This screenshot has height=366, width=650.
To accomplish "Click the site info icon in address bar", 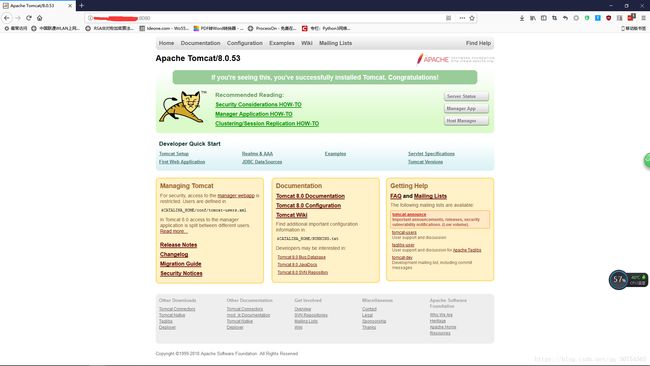I will [x=90, y=18].
